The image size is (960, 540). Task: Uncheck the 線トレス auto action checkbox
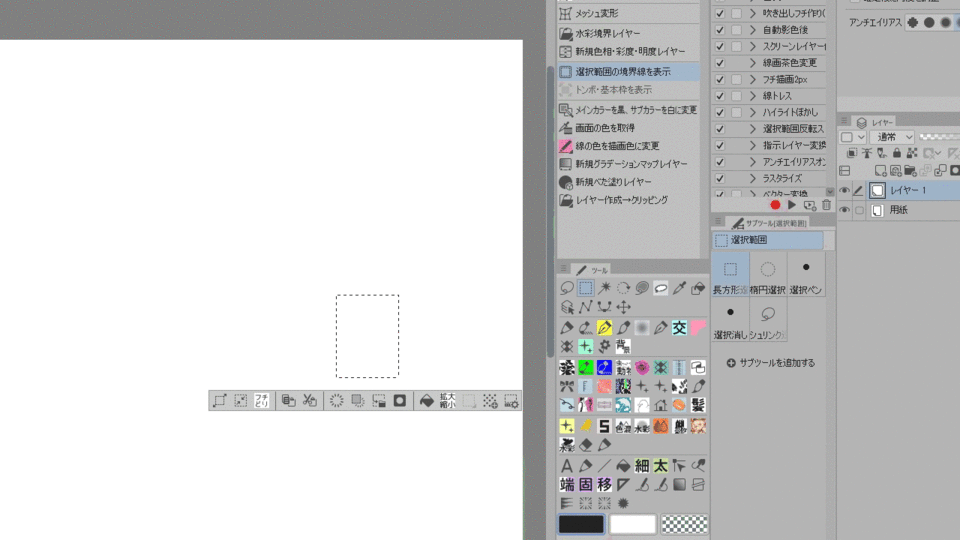tap(720, 96)
